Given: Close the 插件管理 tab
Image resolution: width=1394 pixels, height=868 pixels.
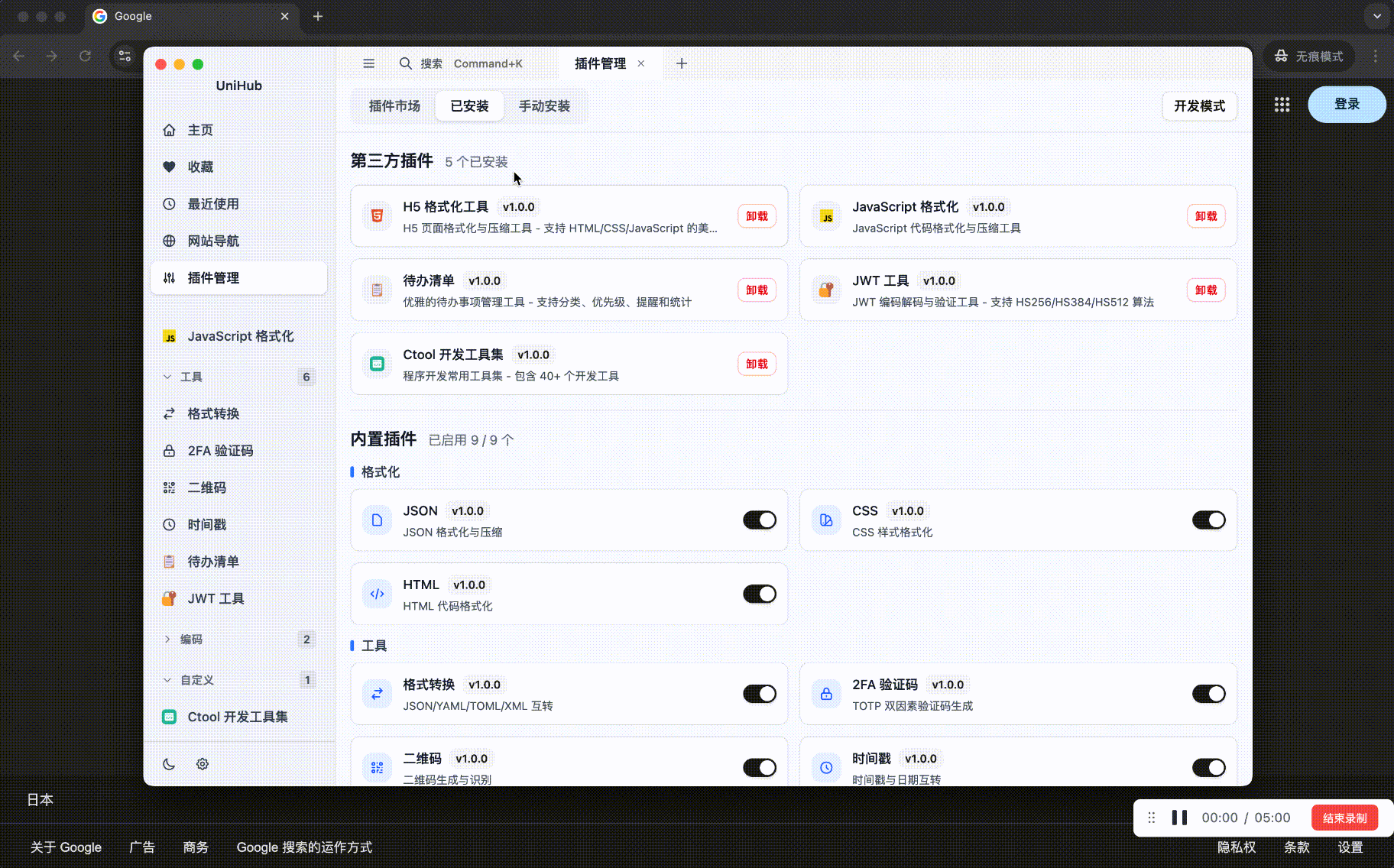Looking at the screenshot, I should [x=641, y=63].
